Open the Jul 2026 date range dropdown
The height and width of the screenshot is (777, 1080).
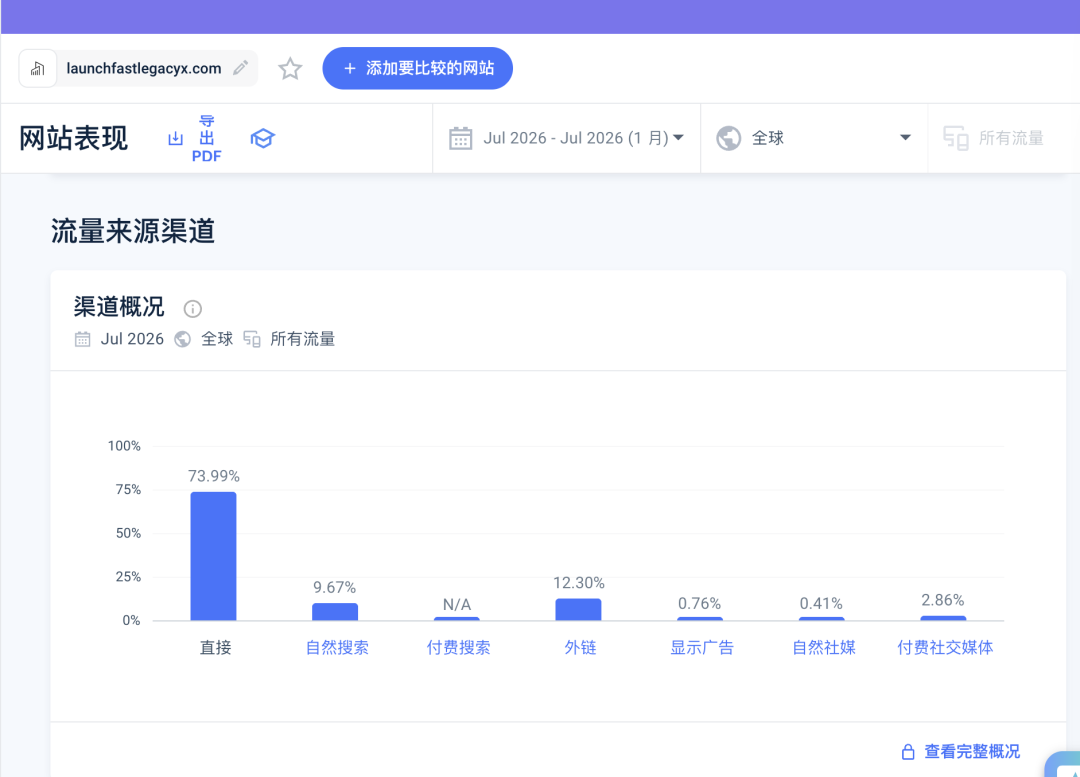click(566, 138)
